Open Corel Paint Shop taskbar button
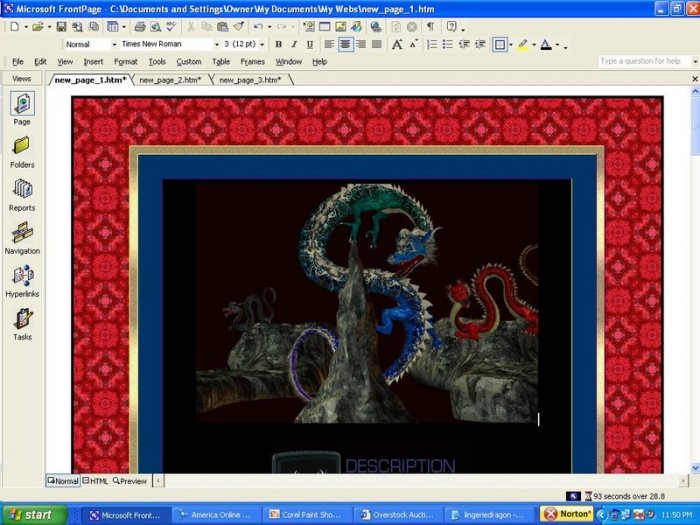This screenshot has width=700, height=525. [307, 515]
